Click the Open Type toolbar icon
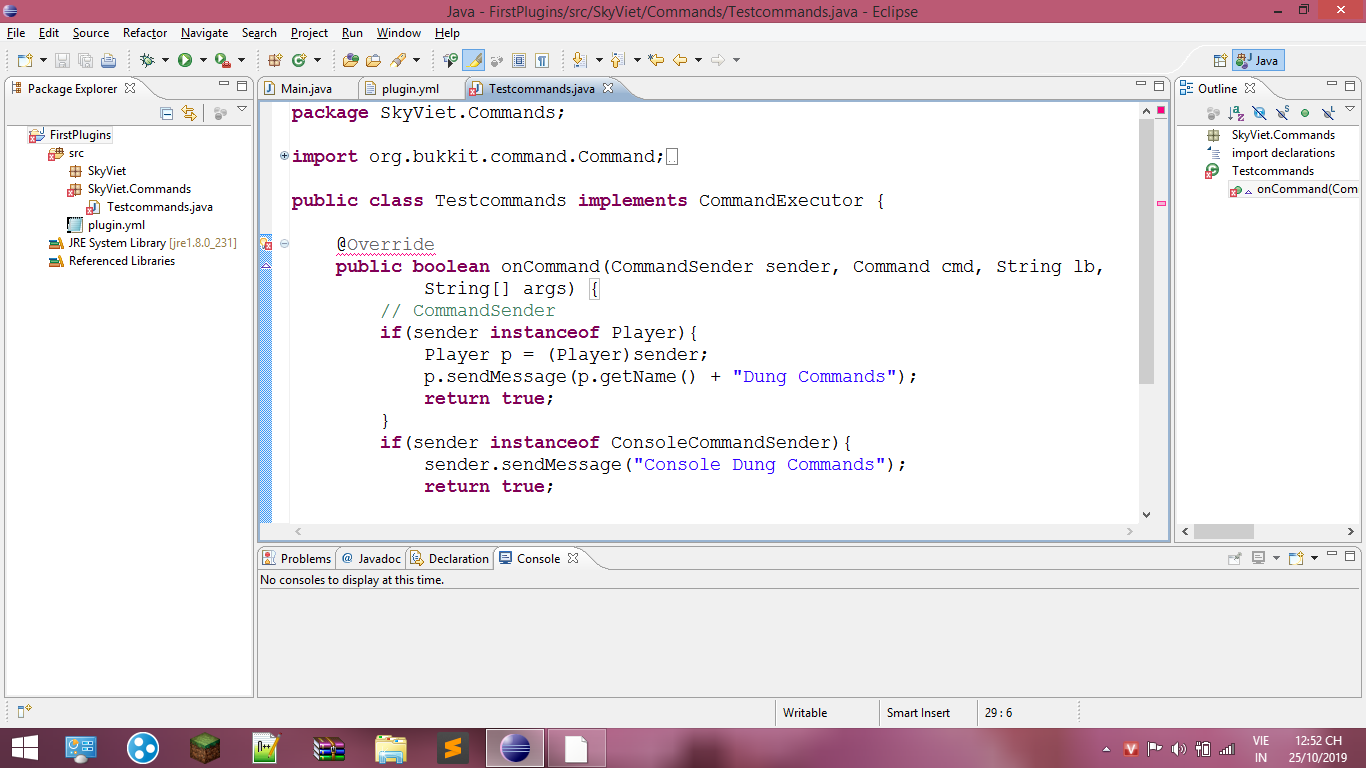 350,60
